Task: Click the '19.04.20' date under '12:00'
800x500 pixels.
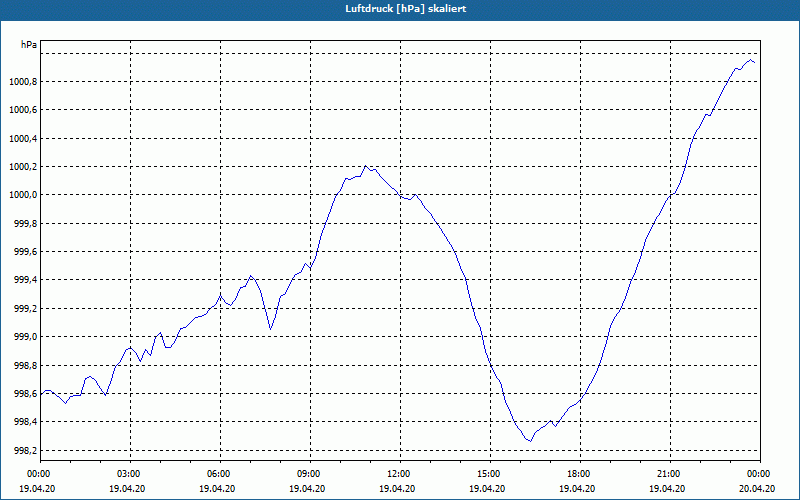Action: pyautogui.click(x=397, y=488)
